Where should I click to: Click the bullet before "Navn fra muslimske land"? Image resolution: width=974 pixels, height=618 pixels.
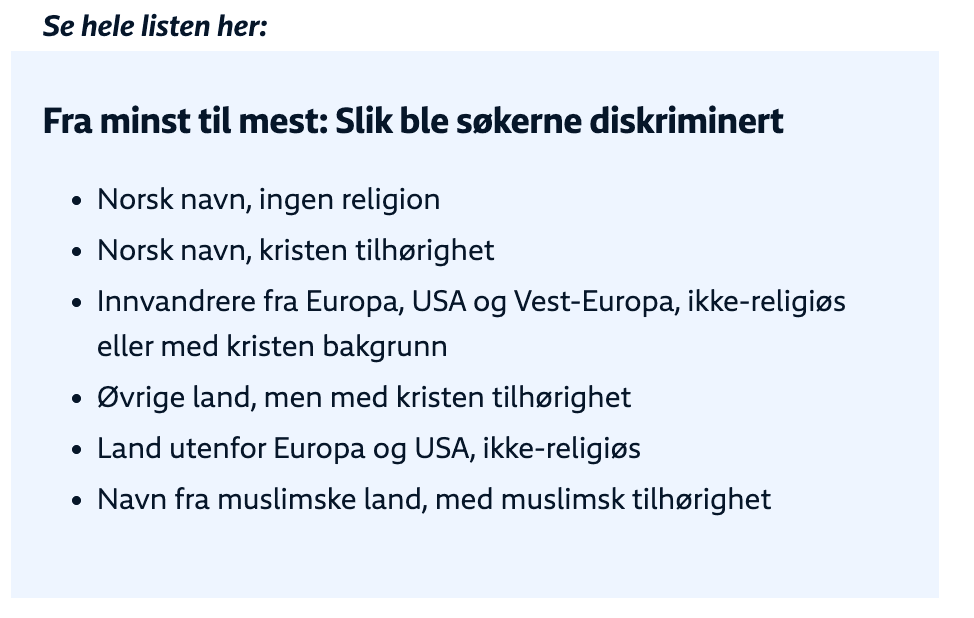(x=77, y=500)
